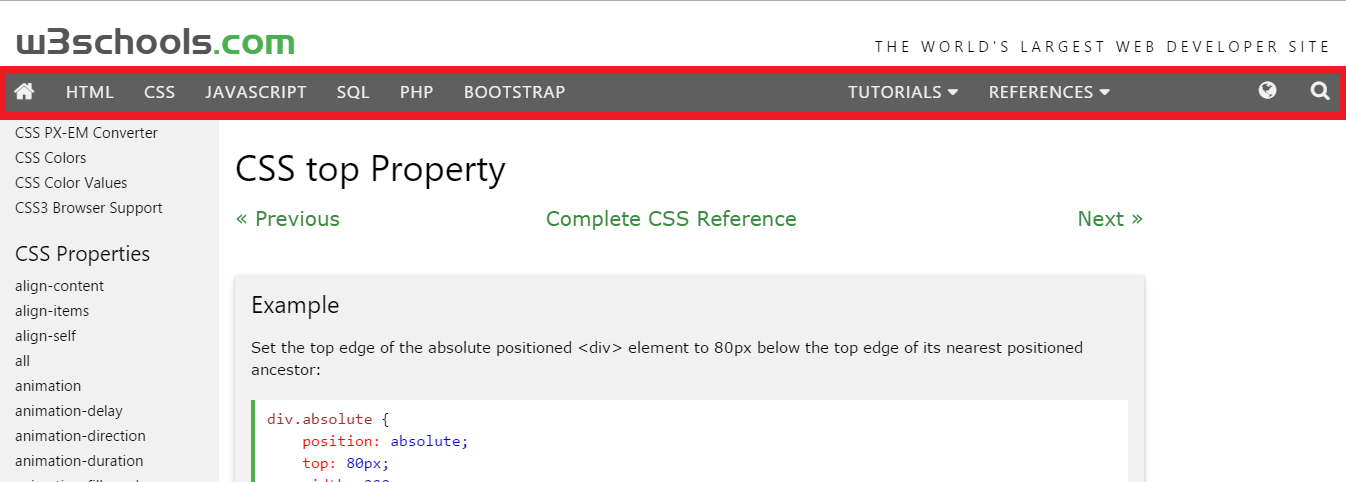Open the References dropdown menu

(x=1049, y=92)
